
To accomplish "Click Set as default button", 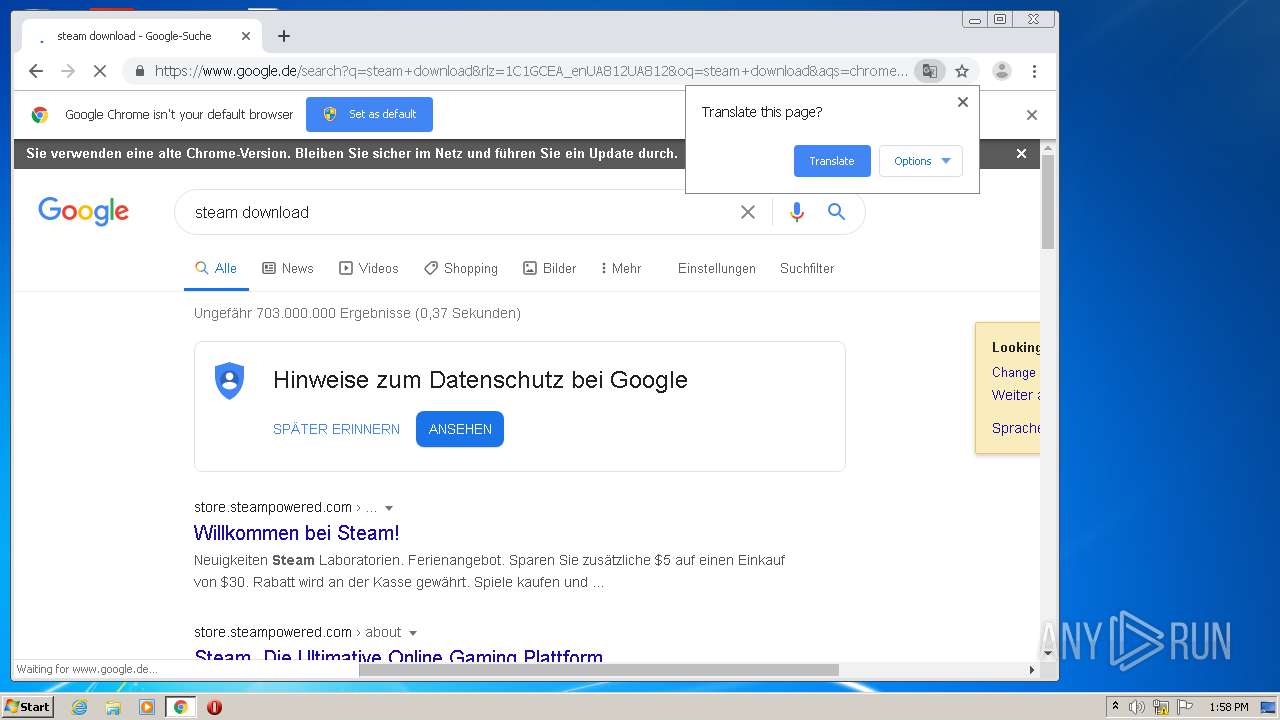I will pyautogui.click(x=369, y=114).
